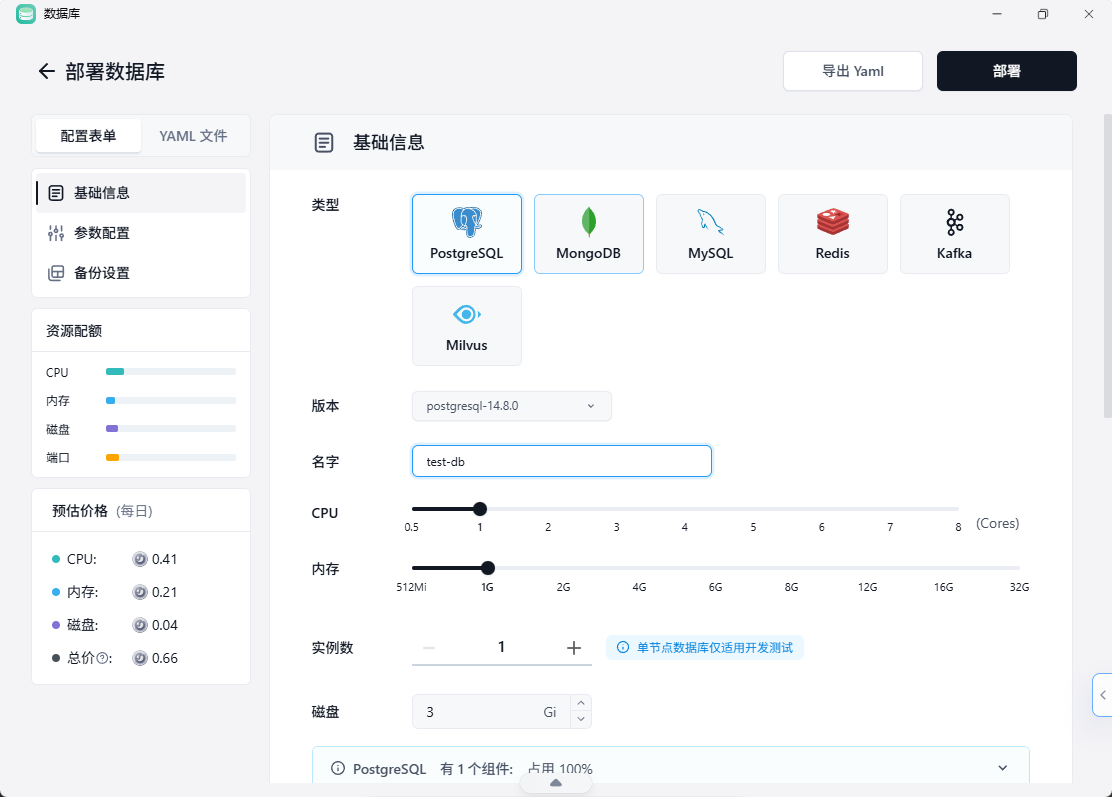Click the 内存 resource quota bar
The image size is (1112, 797).
[x=171, y=401]
